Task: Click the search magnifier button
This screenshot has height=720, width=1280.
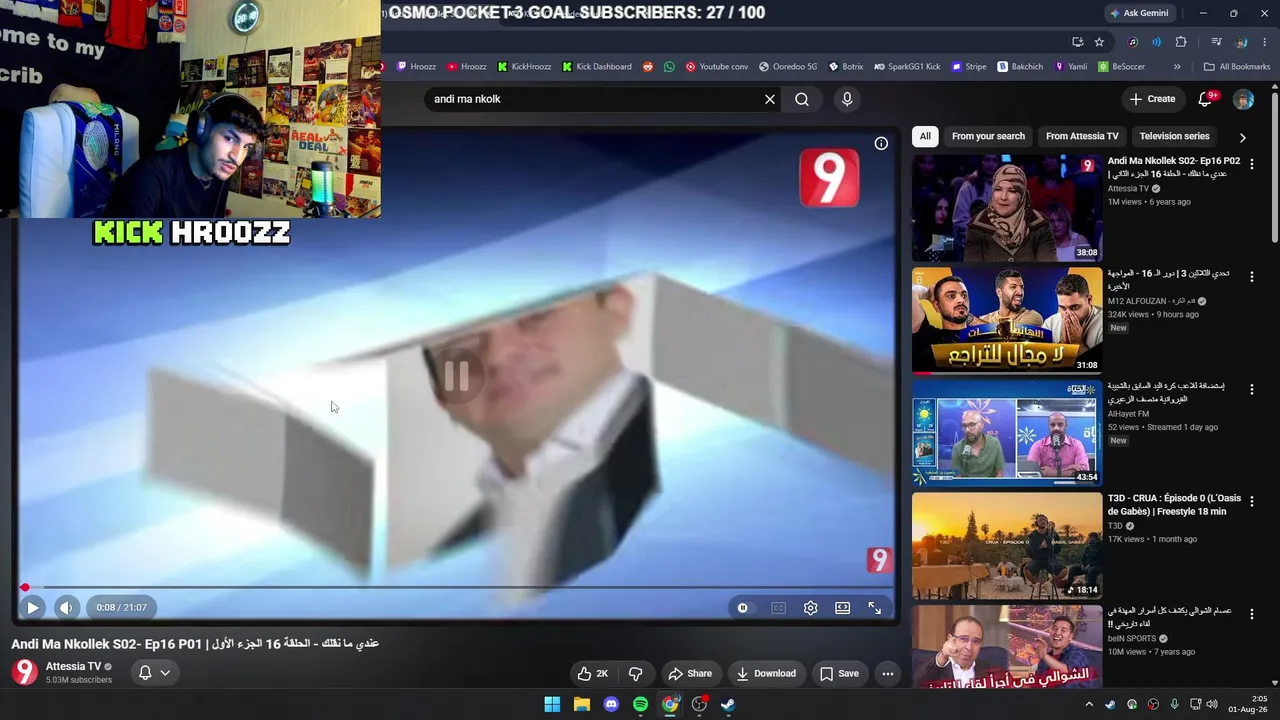Action: point(802,99)
